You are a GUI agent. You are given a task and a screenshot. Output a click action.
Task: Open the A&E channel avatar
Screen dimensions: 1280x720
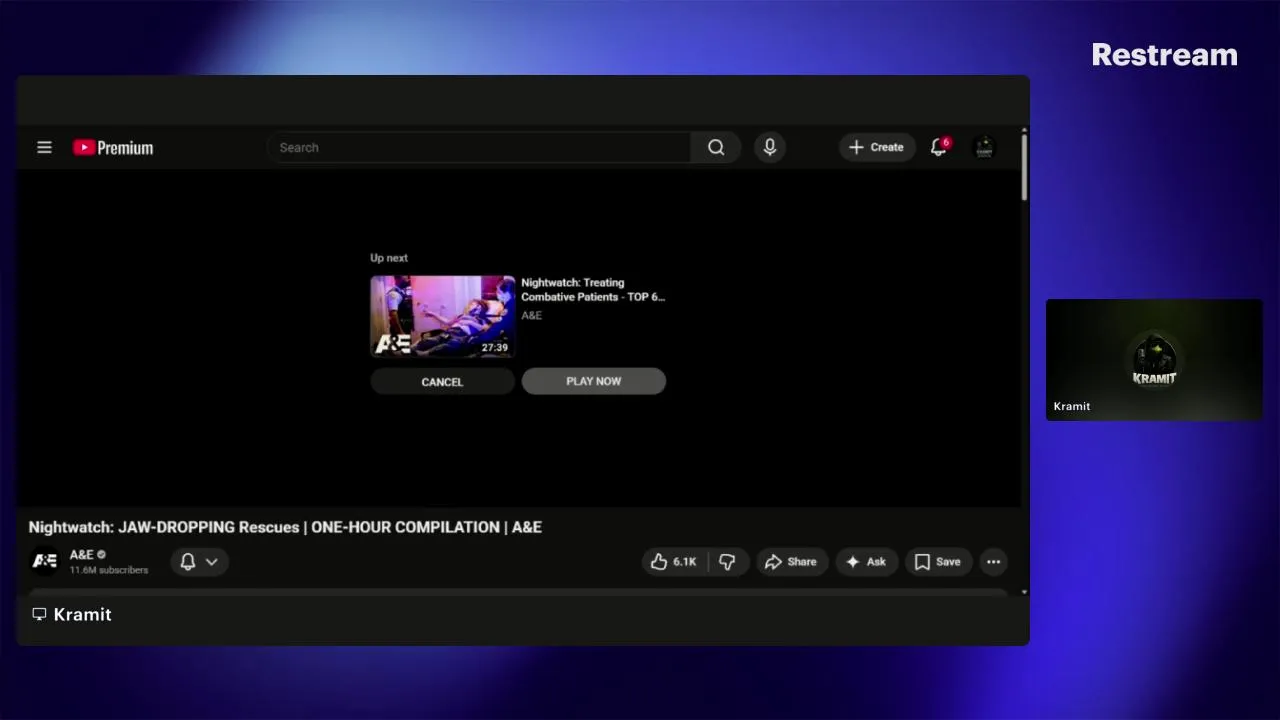pos(45,561)
